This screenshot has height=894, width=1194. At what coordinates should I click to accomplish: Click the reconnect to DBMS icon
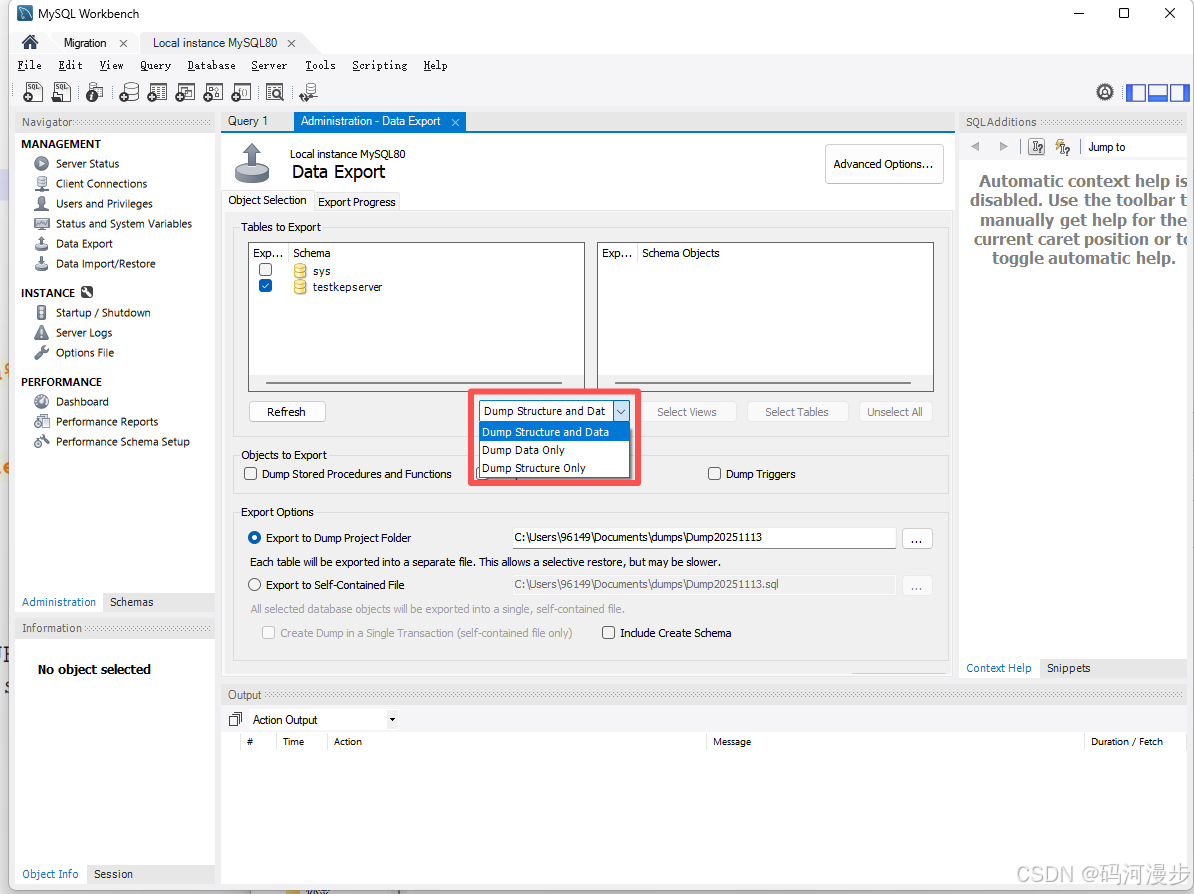(x=308, y=92)
